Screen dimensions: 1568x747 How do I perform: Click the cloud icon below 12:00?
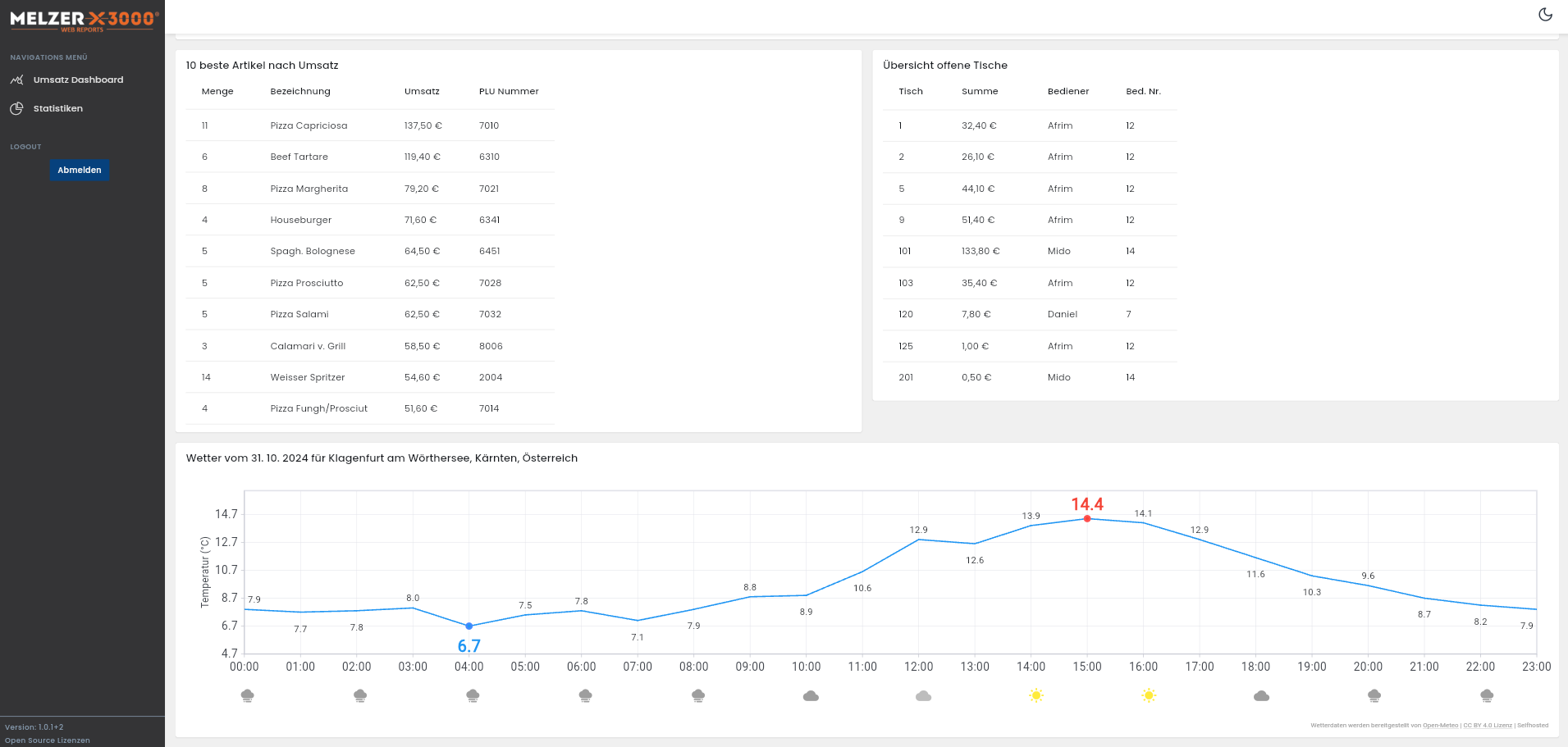tap(923, 695)
